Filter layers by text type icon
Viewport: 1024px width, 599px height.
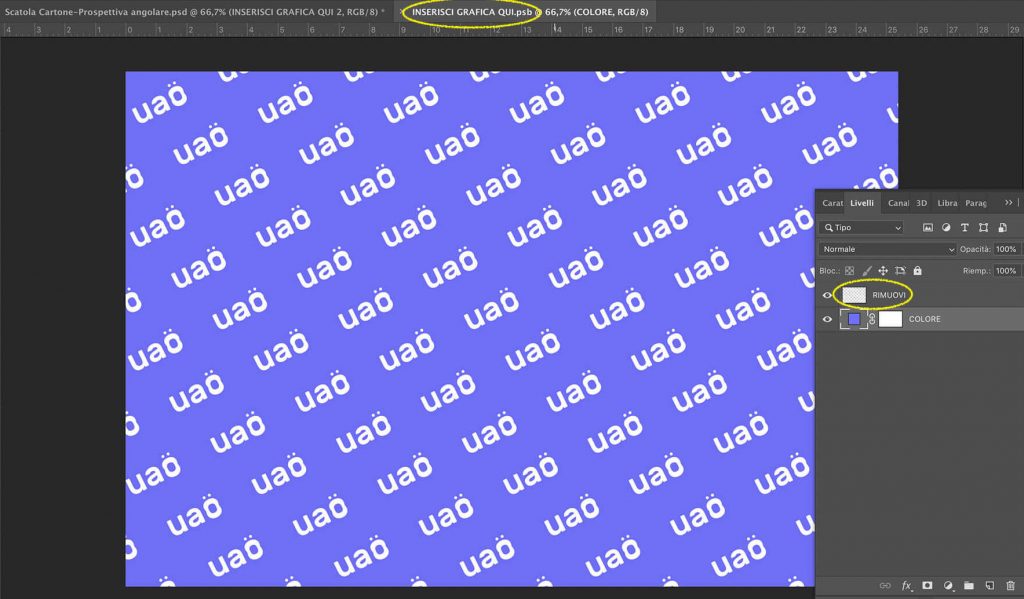964,228
